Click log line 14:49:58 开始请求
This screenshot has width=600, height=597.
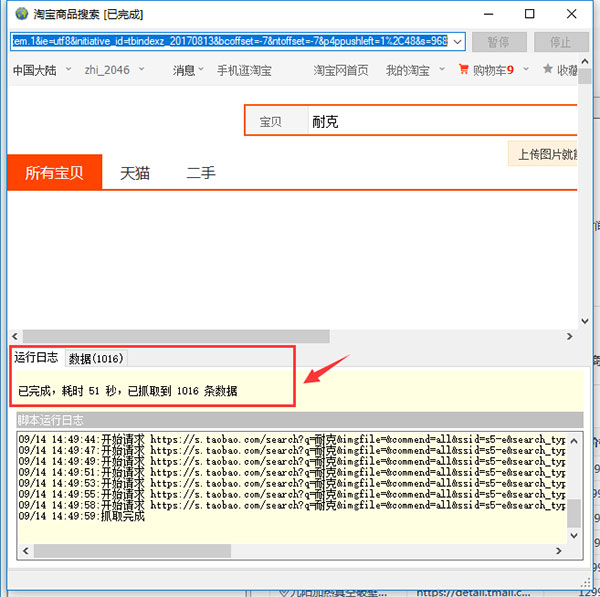coord(292,506)
